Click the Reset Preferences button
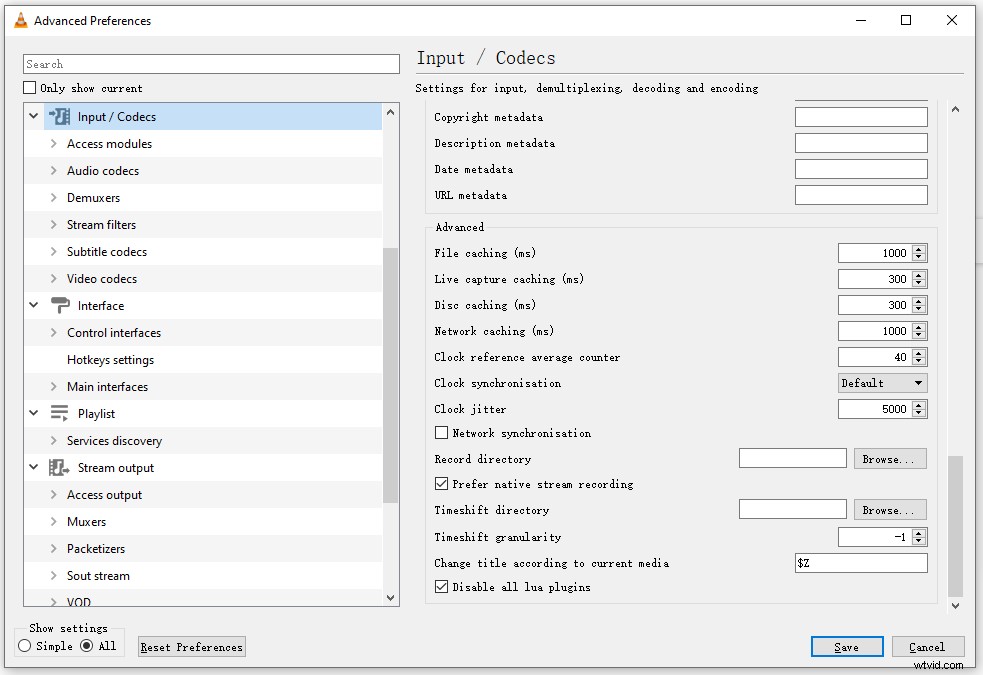Image resolution: width=983 pixels, height=675 pixels. (191, 647)
